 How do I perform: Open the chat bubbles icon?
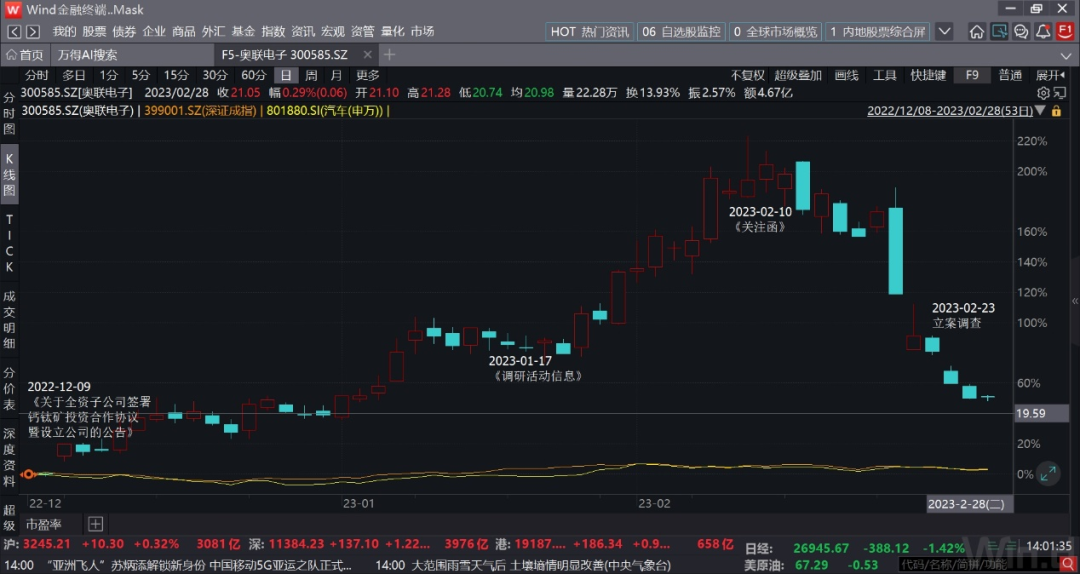pyautogui.click(x=1021, y=32)
